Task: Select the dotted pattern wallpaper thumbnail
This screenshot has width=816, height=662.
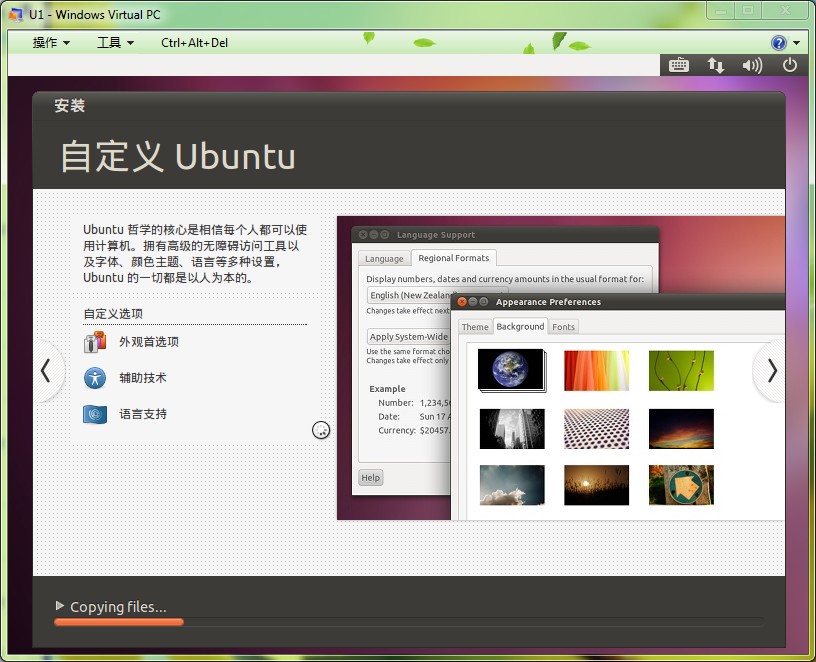Action: point(596,429)
